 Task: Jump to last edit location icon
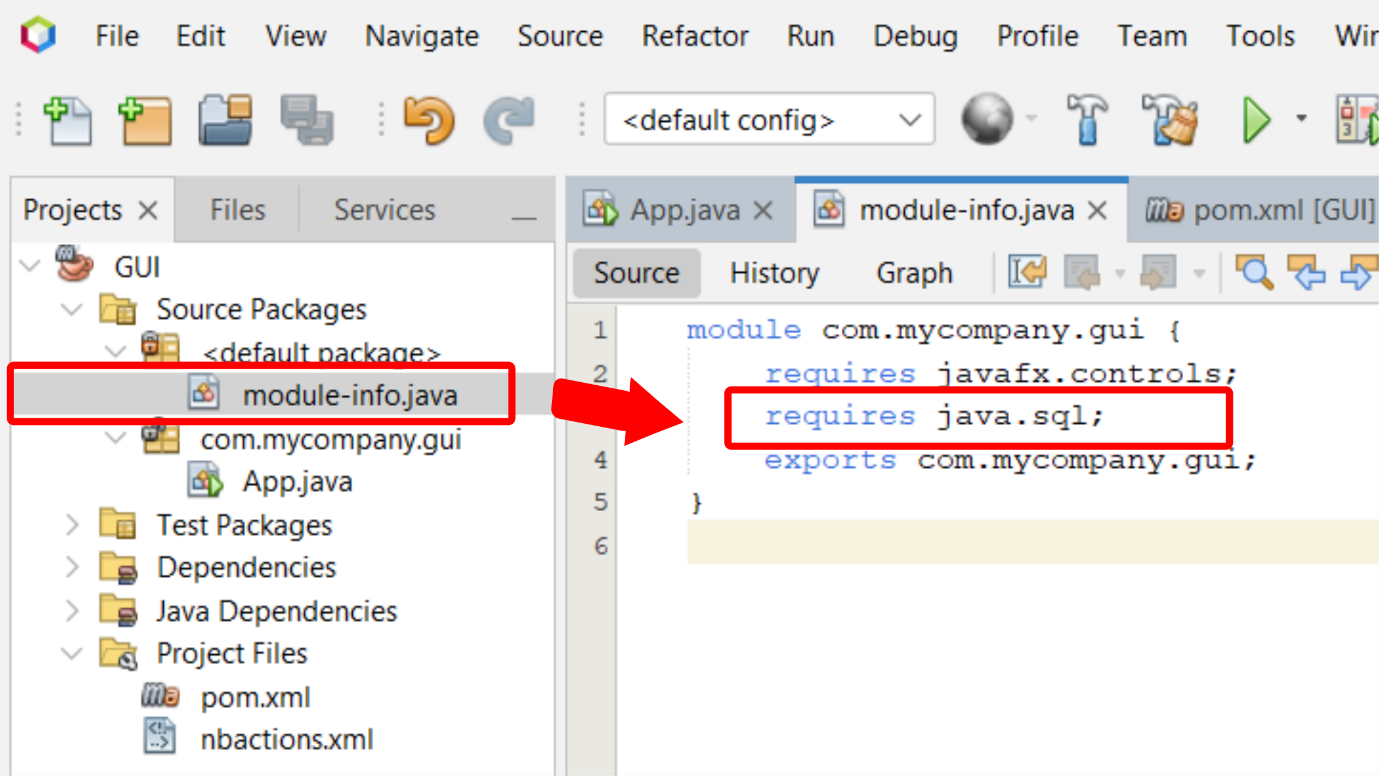[x=1026, y=272]
